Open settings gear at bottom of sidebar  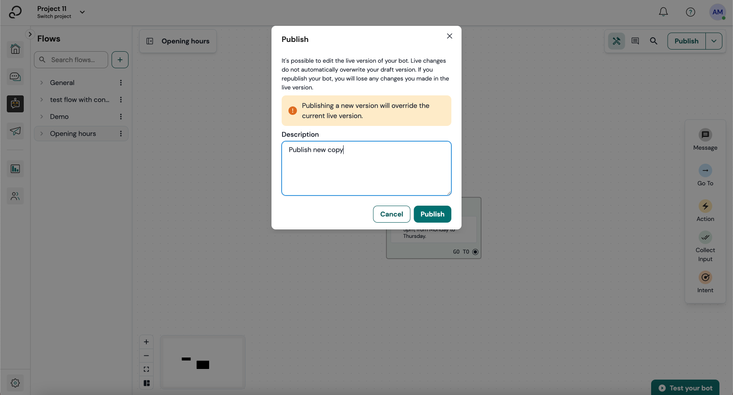click(15, 383)
